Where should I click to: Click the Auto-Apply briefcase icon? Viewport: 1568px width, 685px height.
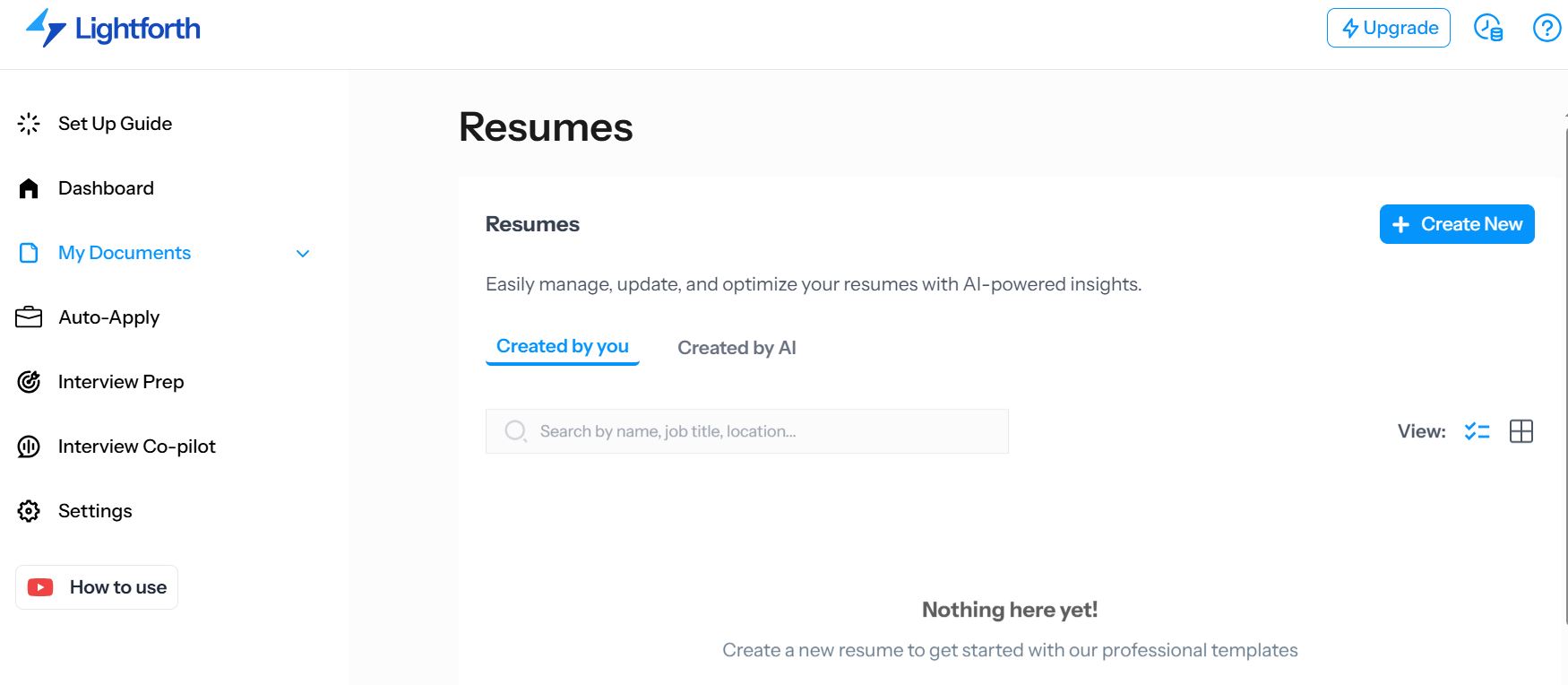click(x=29, y=317)
